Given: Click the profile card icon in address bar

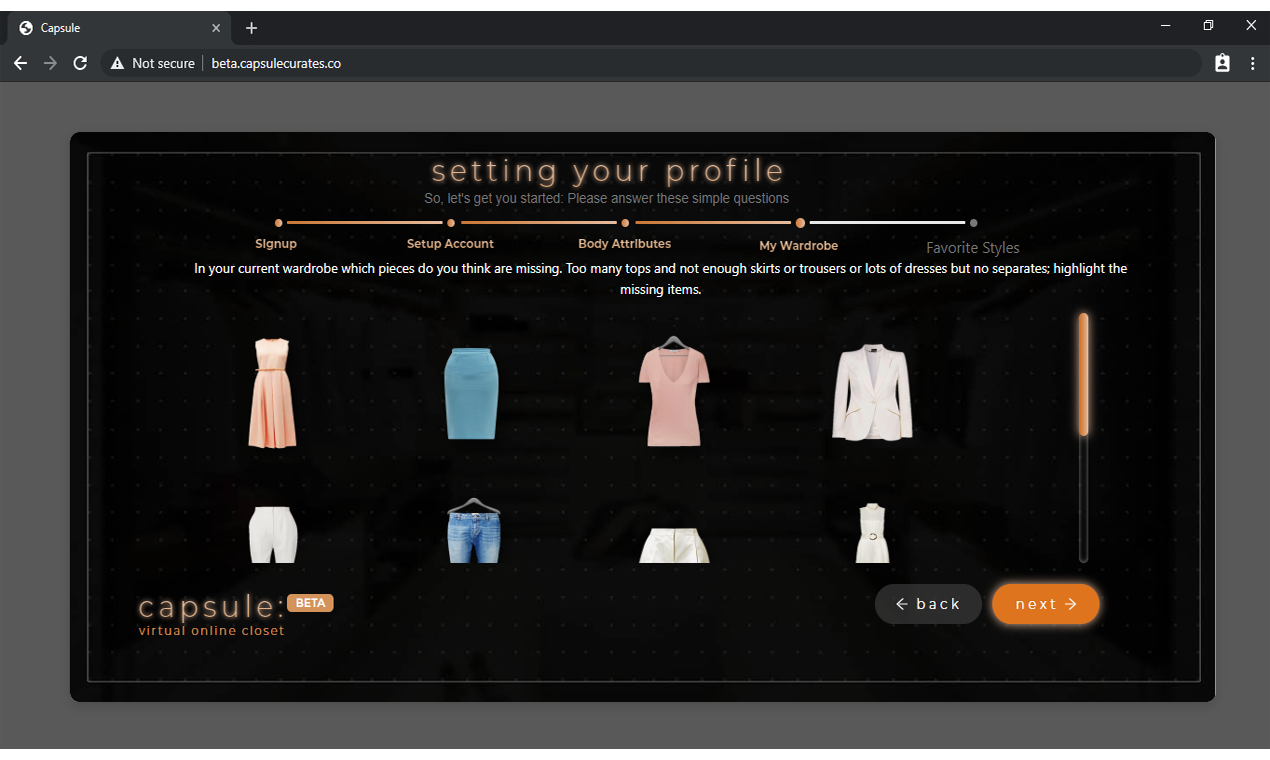Looking at the screenshot, I should point(1222,62).
